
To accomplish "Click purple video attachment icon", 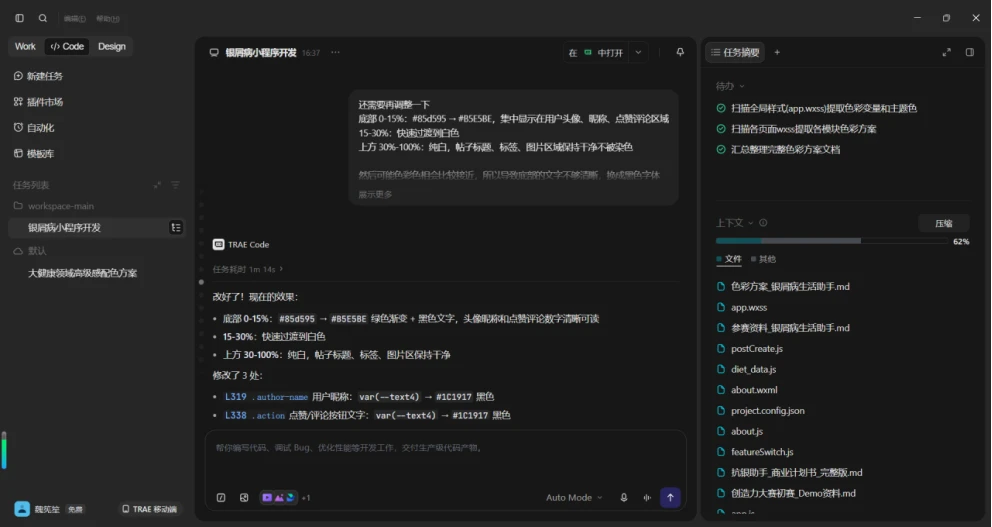I will pyautogui.click(x=267, y=498).
